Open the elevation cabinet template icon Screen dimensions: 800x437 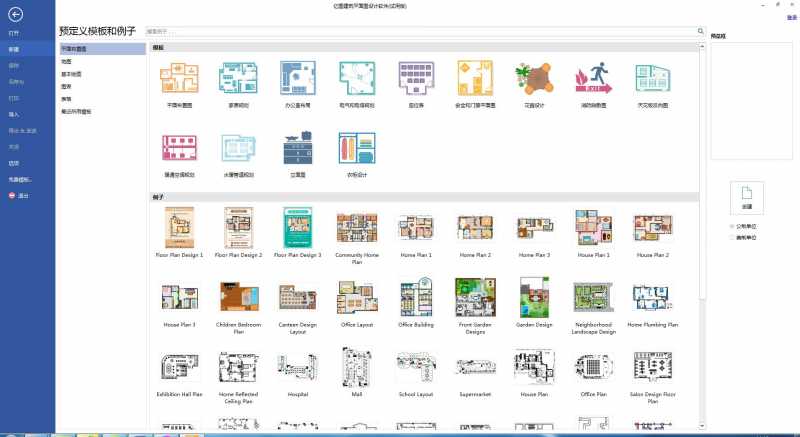click(296, 150)
